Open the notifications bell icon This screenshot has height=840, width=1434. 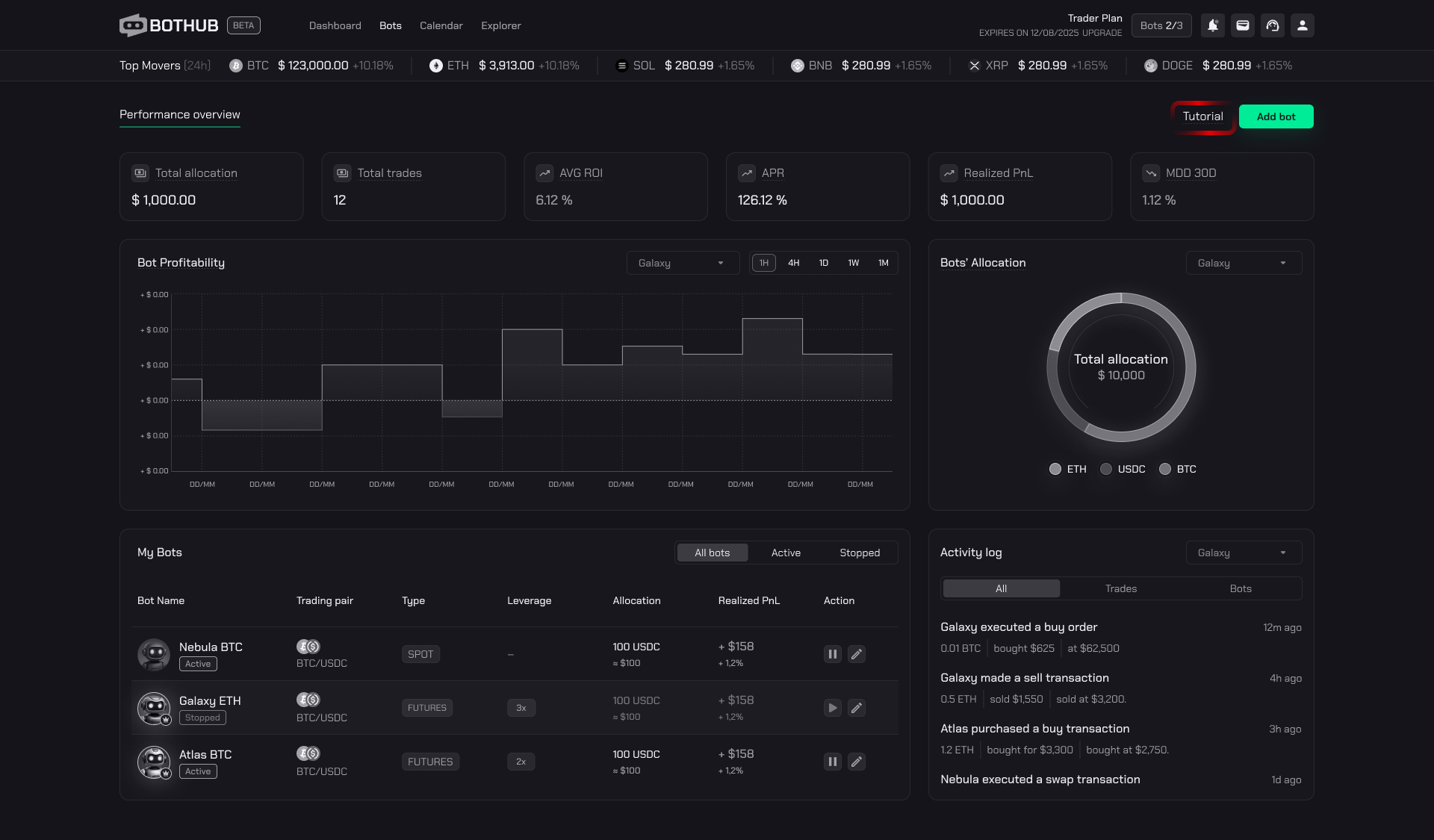click(1213, 25)
